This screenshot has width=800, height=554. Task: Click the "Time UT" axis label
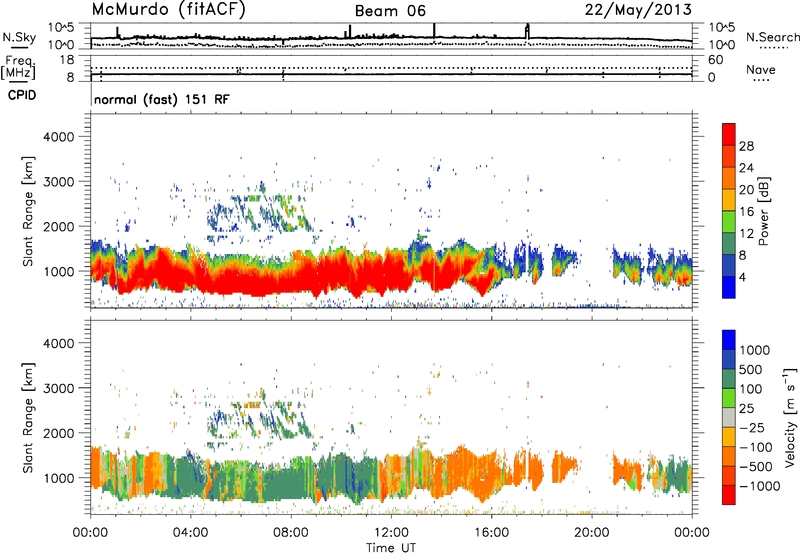coord(391,548)
